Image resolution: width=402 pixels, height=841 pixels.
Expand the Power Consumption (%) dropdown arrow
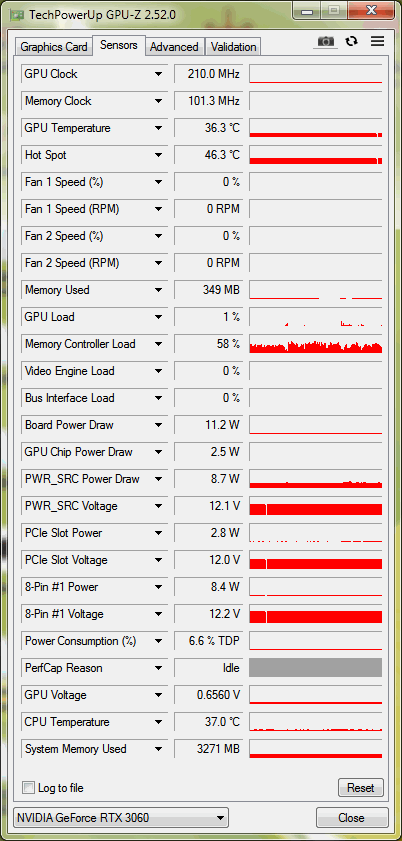(158, 641)
